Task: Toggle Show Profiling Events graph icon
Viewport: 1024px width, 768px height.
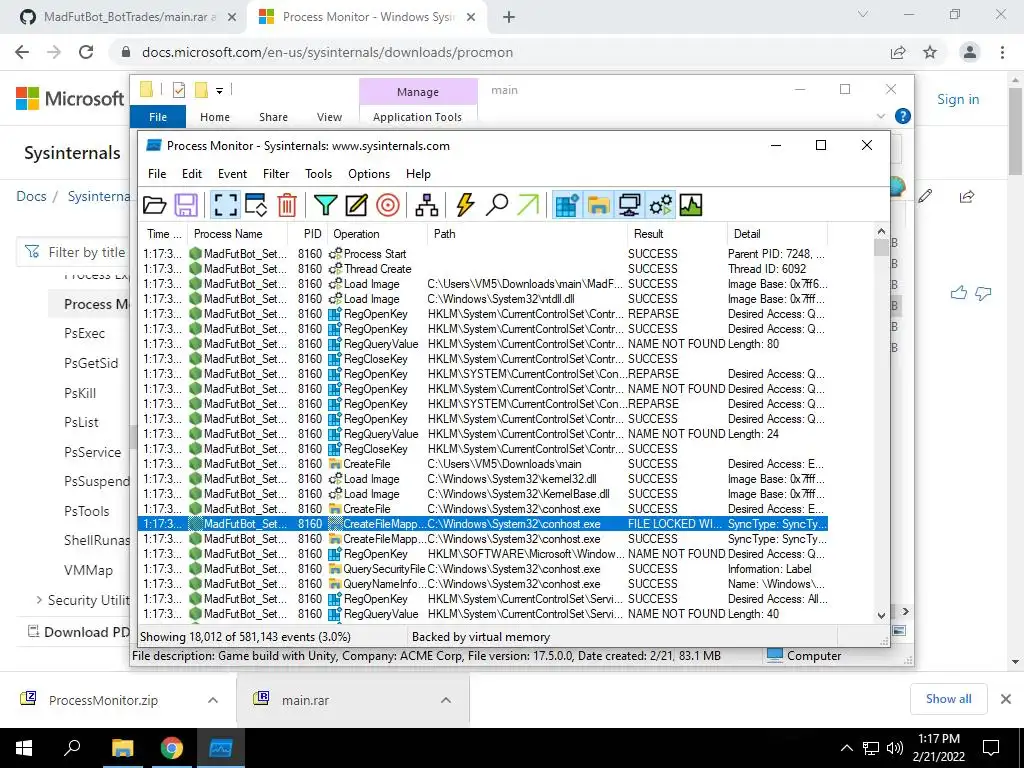Action: 691,205
